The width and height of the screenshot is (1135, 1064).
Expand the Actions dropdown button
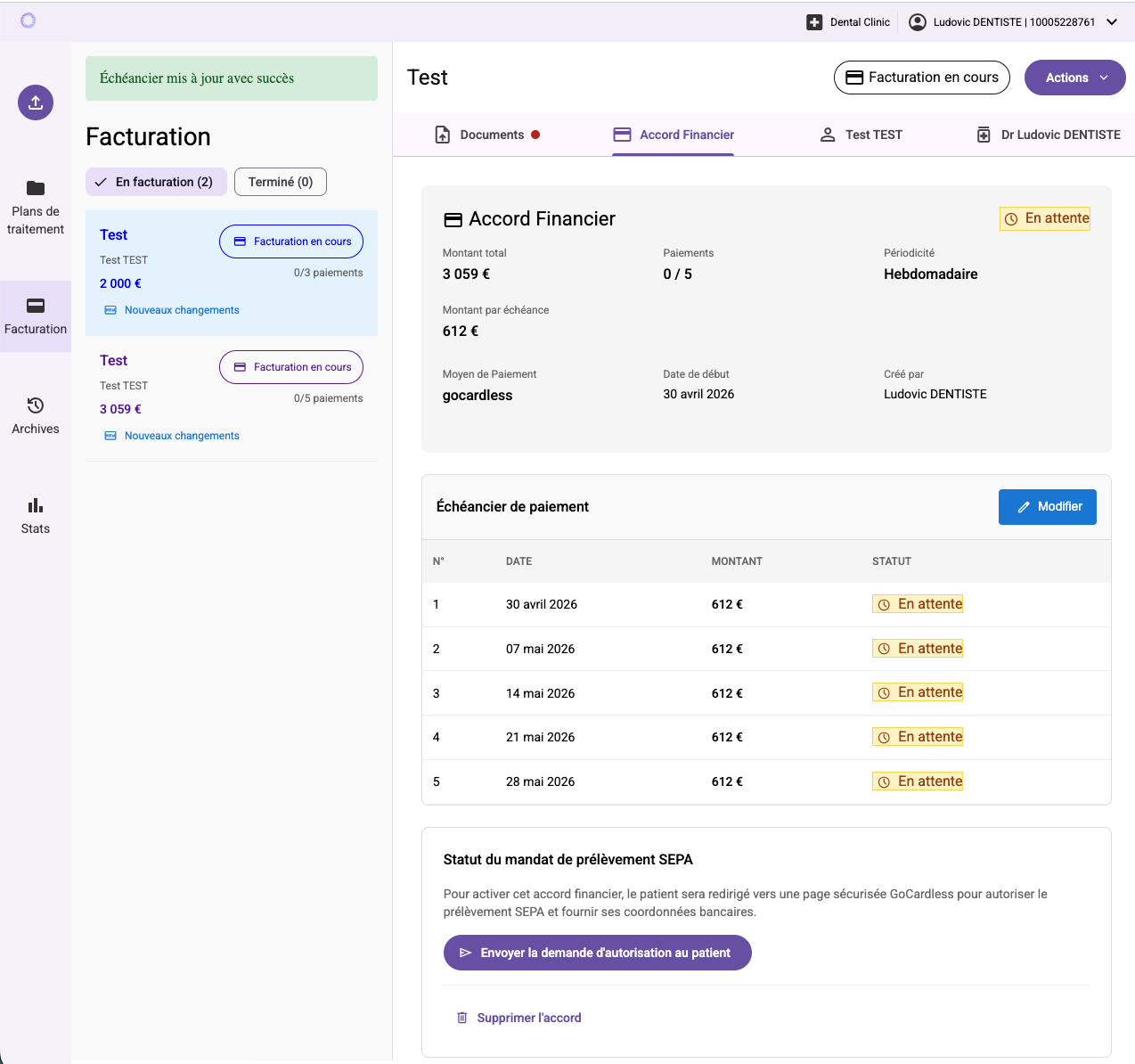click(x=1074, y=78)
